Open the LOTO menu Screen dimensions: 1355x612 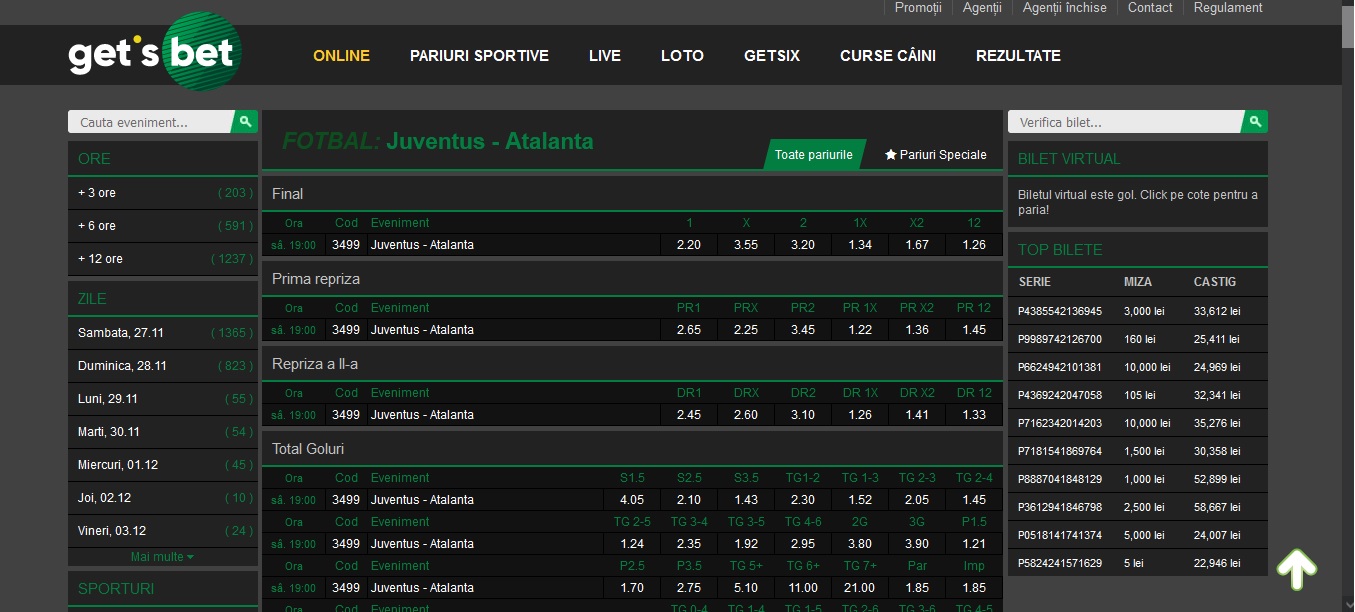coord(682,56)
